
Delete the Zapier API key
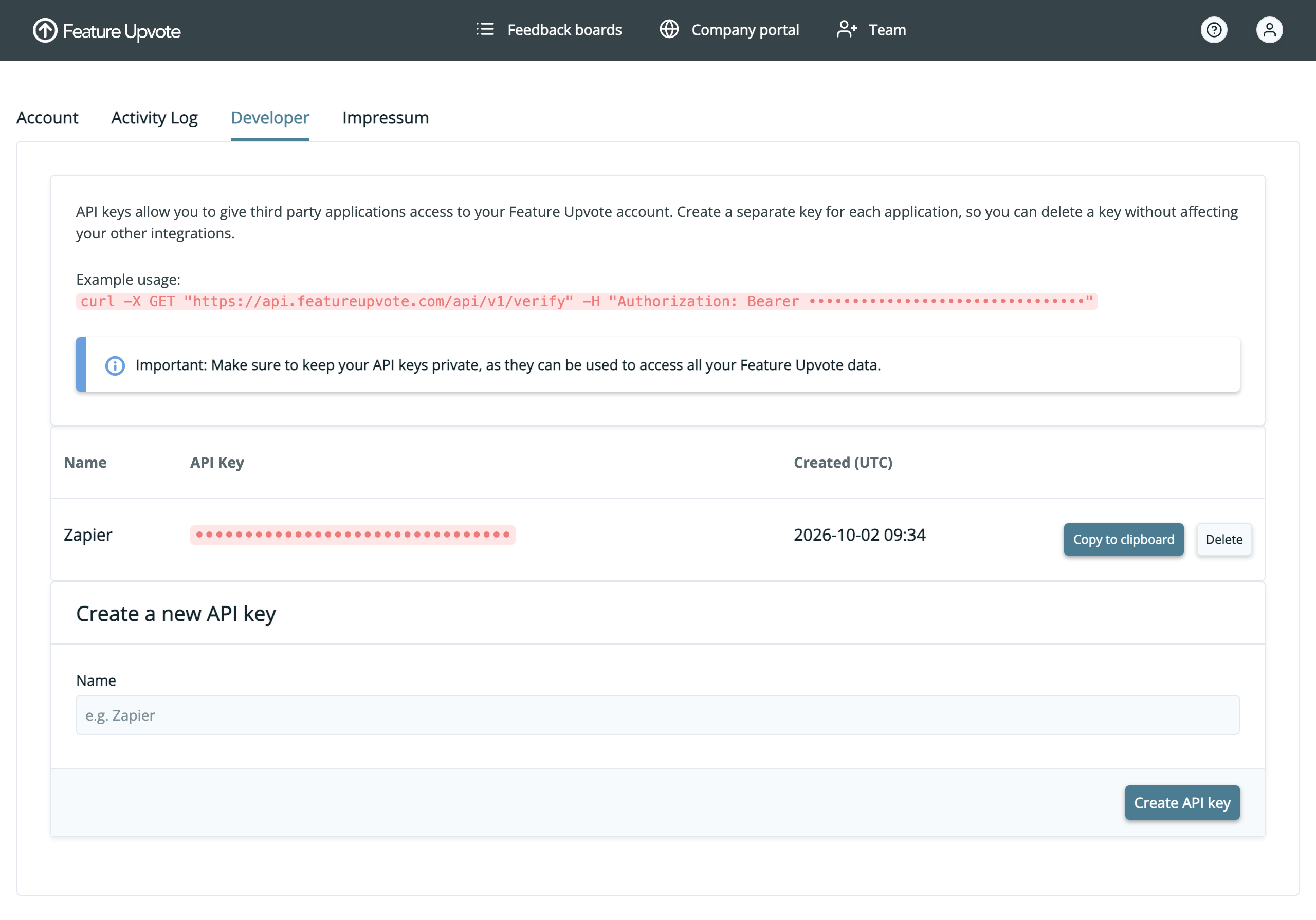pos(1223,539)
